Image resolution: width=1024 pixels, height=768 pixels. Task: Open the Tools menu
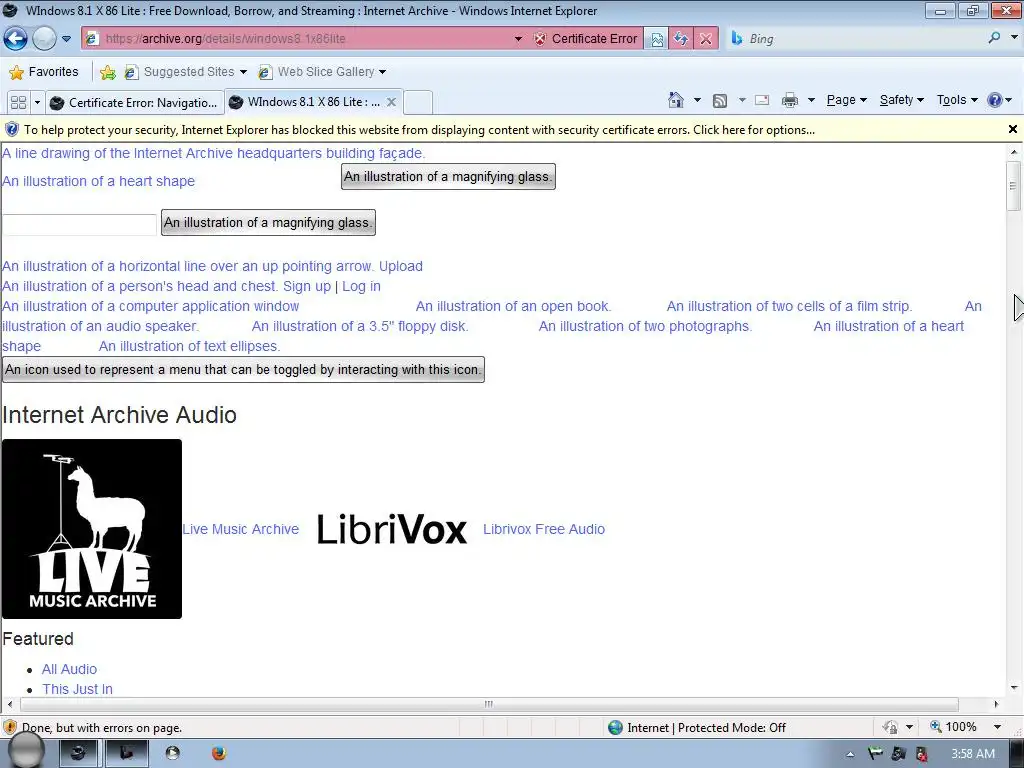[x=957, y=100]
